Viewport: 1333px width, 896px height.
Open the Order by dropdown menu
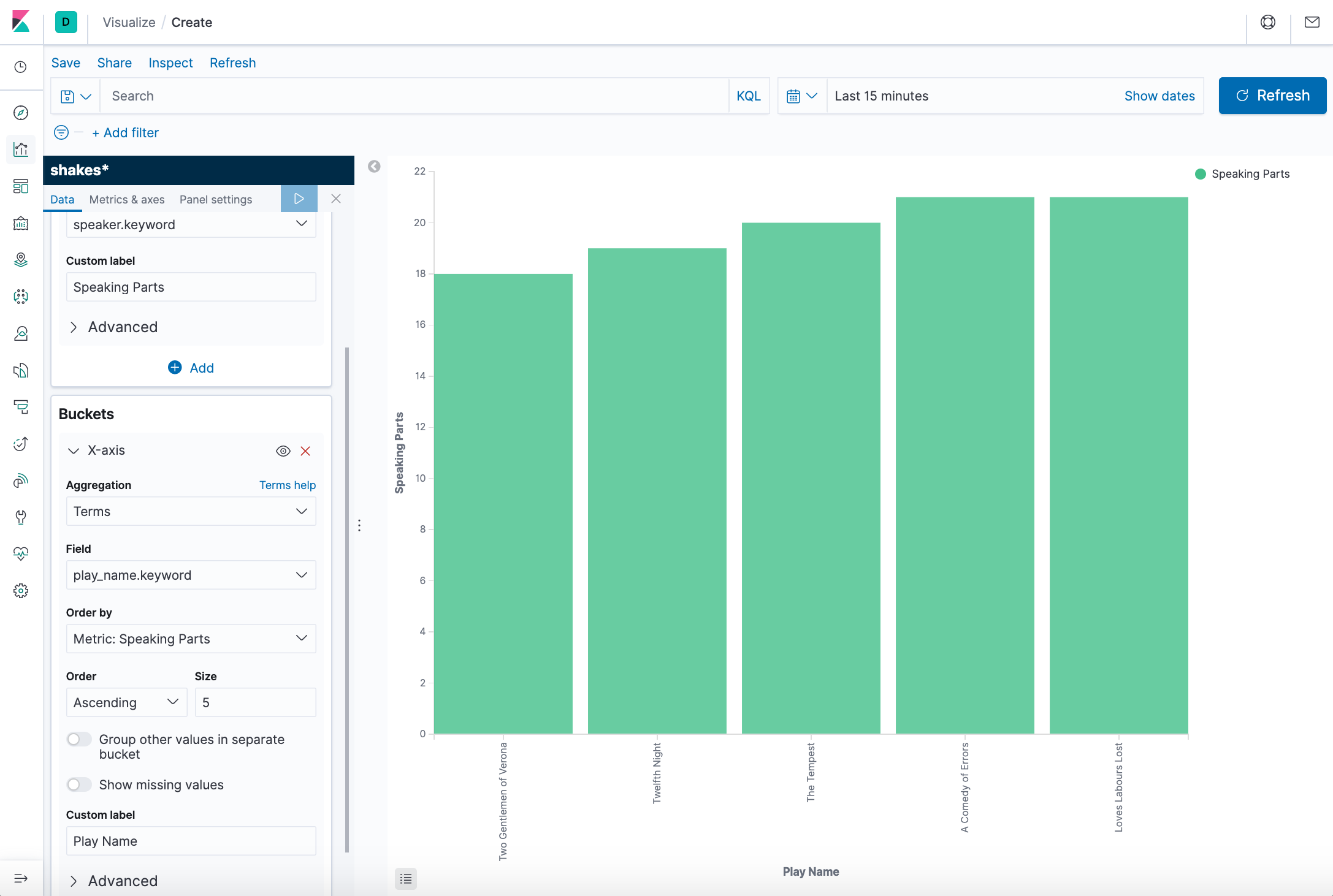click(x=191, y=638)
